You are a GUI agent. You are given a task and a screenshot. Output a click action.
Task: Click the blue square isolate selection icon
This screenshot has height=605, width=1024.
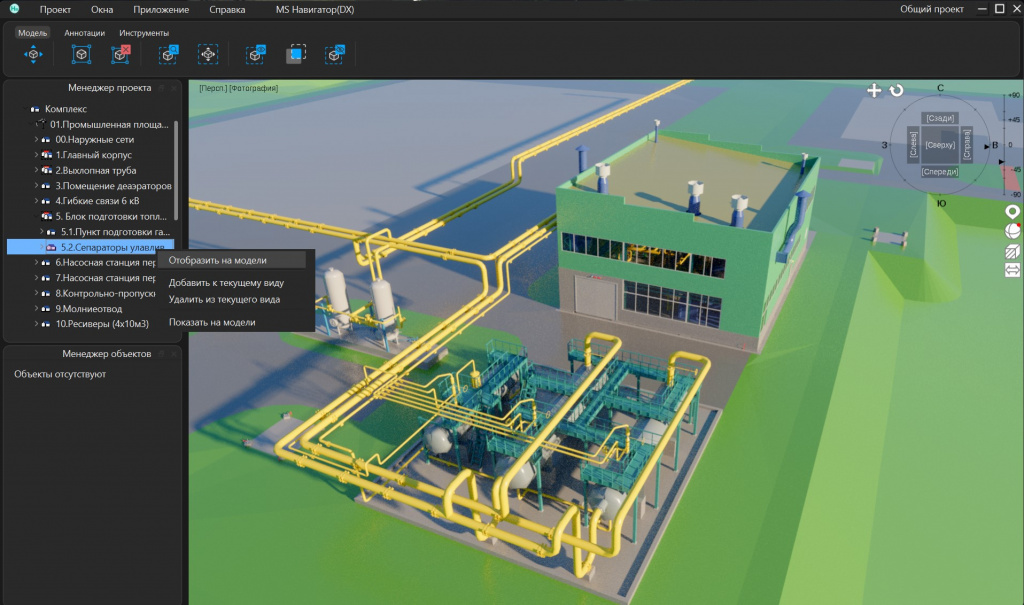click(296, 54)
